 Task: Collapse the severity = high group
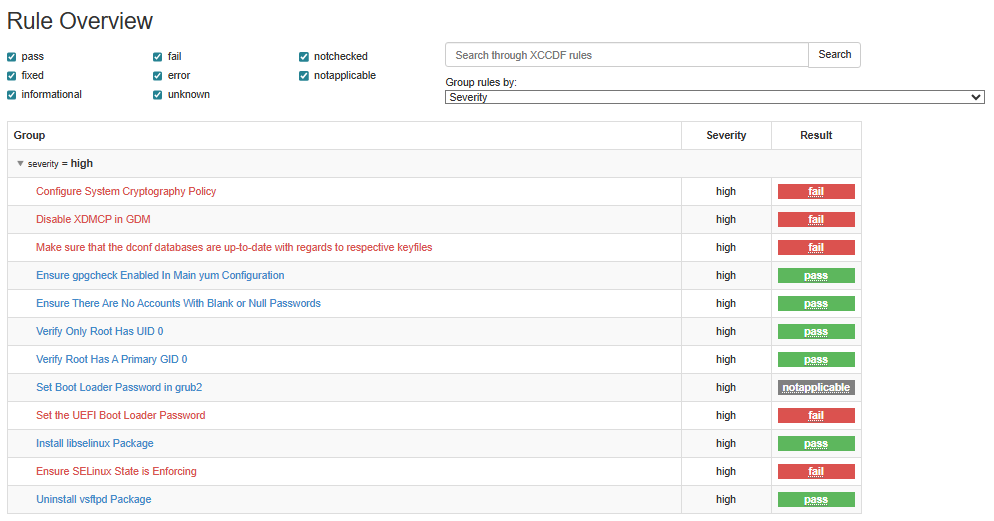tap(20, 164)
